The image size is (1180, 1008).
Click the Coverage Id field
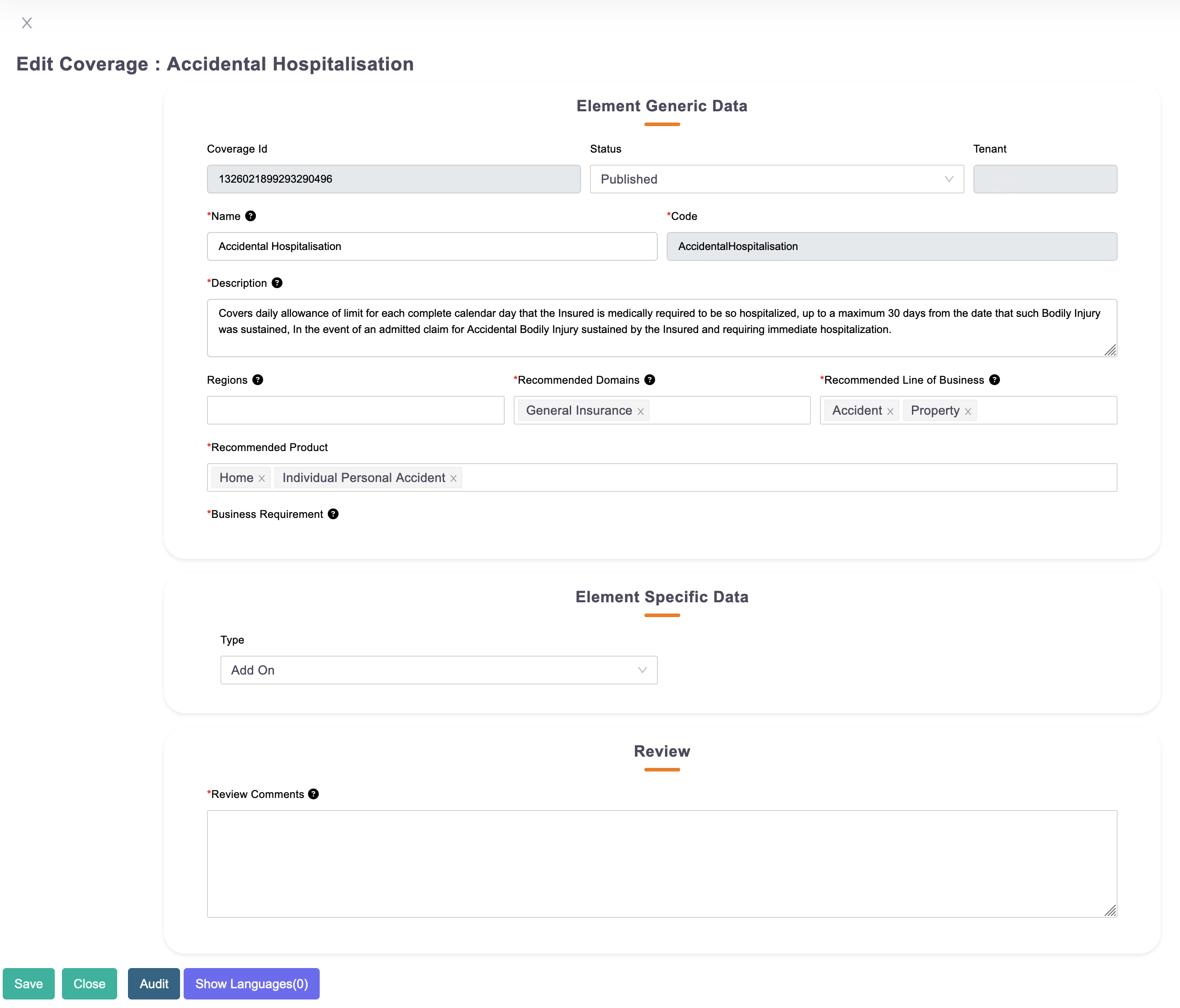[393, 179]
